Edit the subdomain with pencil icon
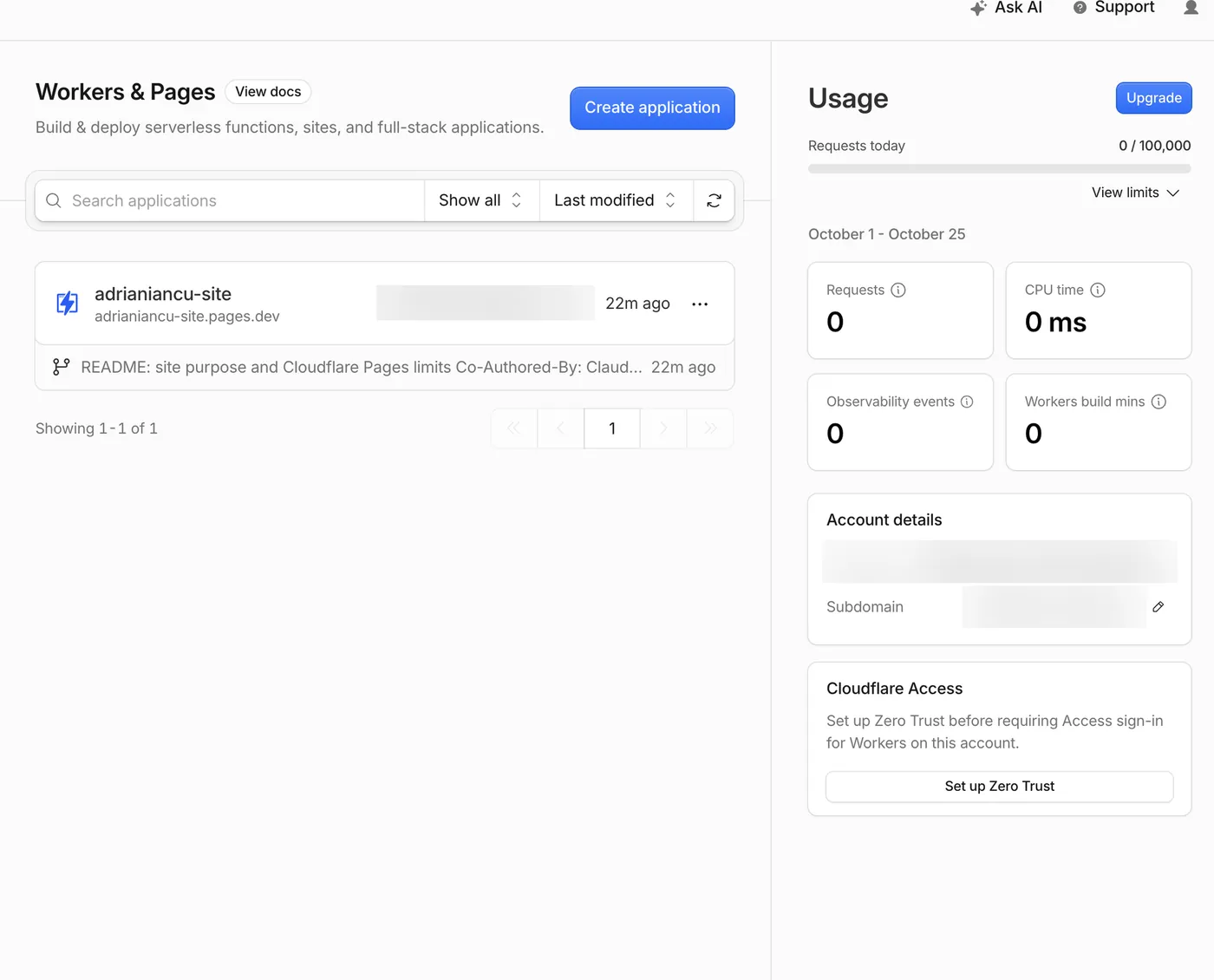1214x980 pixels. tap(1159, 607)
